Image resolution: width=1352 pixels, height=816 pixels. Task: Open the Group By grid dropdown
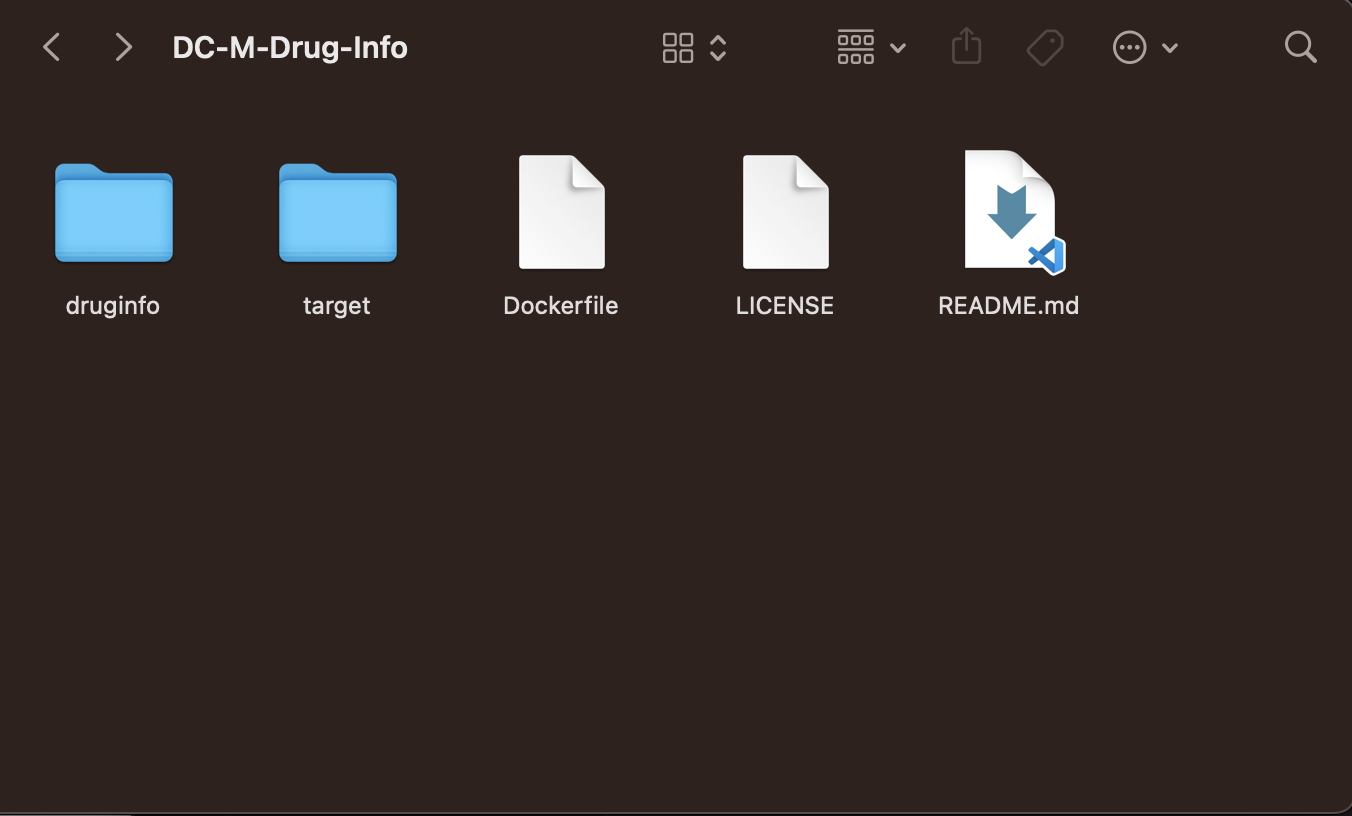pyautogui.click(x=871, y=47)
